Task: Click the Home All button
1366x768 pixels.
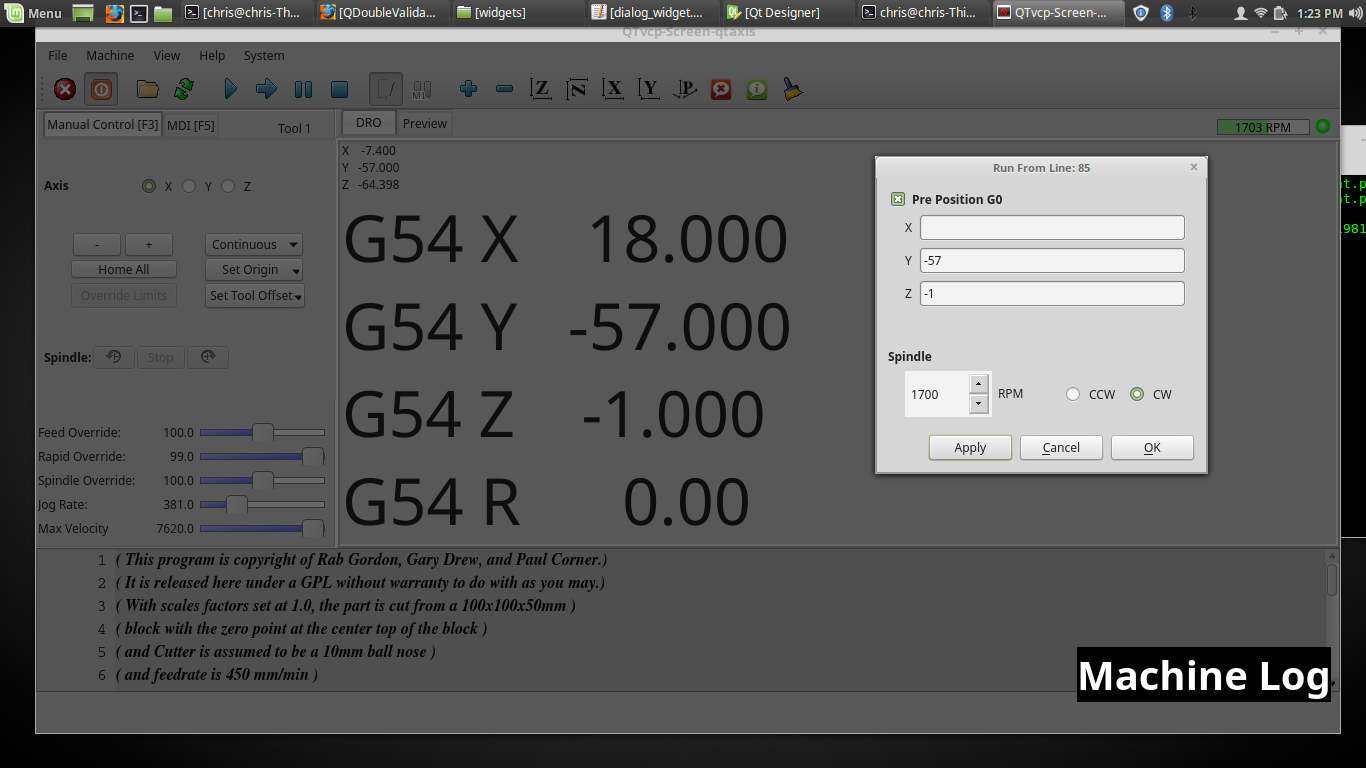Action: click(x=124, y=269)
